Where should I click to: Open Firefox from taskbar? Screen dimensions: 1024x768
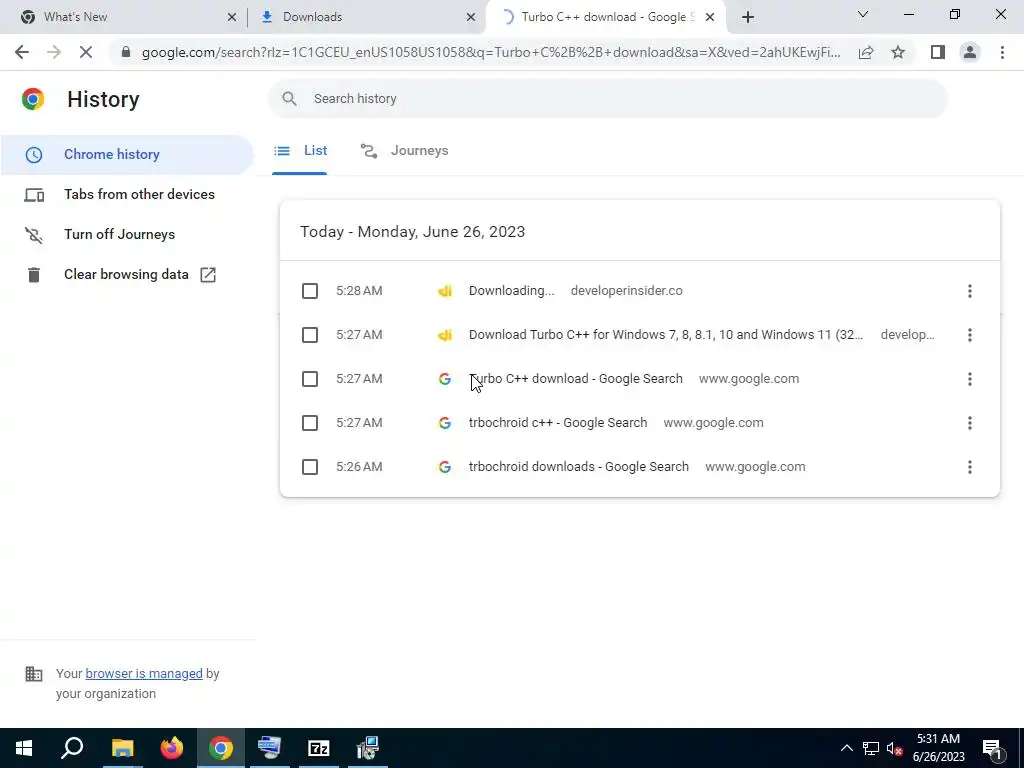172,748
